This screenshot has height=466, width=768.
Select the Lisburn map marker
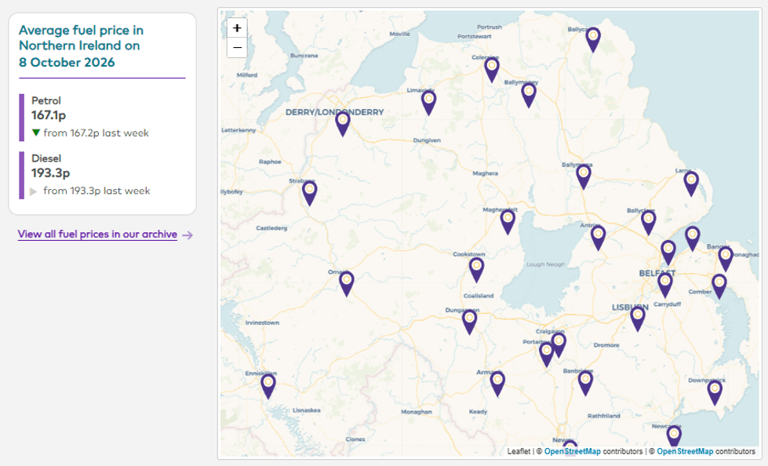[x=637, y=319]
